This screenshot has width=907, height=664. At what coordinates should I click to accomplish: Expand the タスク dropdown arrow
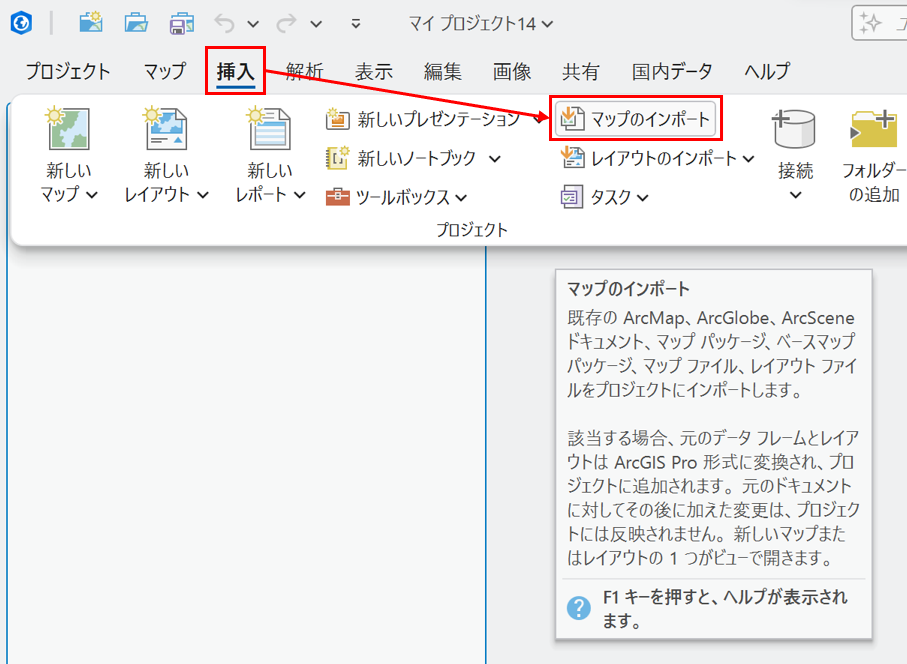pyautogui.click(x=643, y=198)
